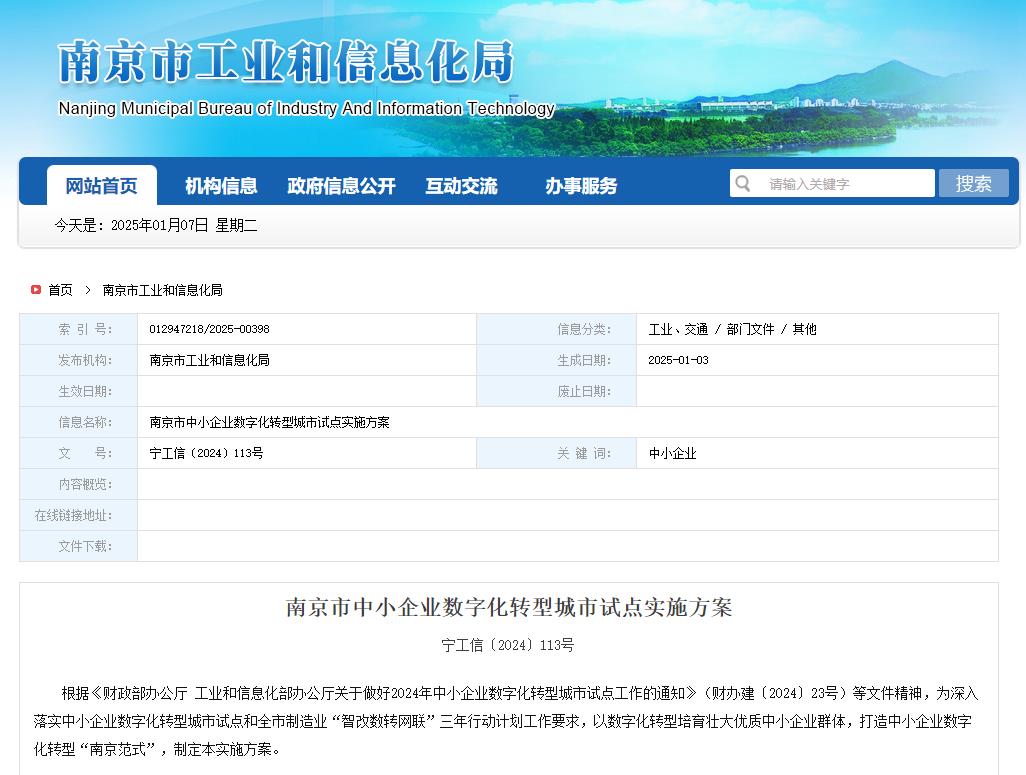The width and height of the screenshot is (1026, 775).
Task: Click the 索引号 label cell
Action: 79,329
